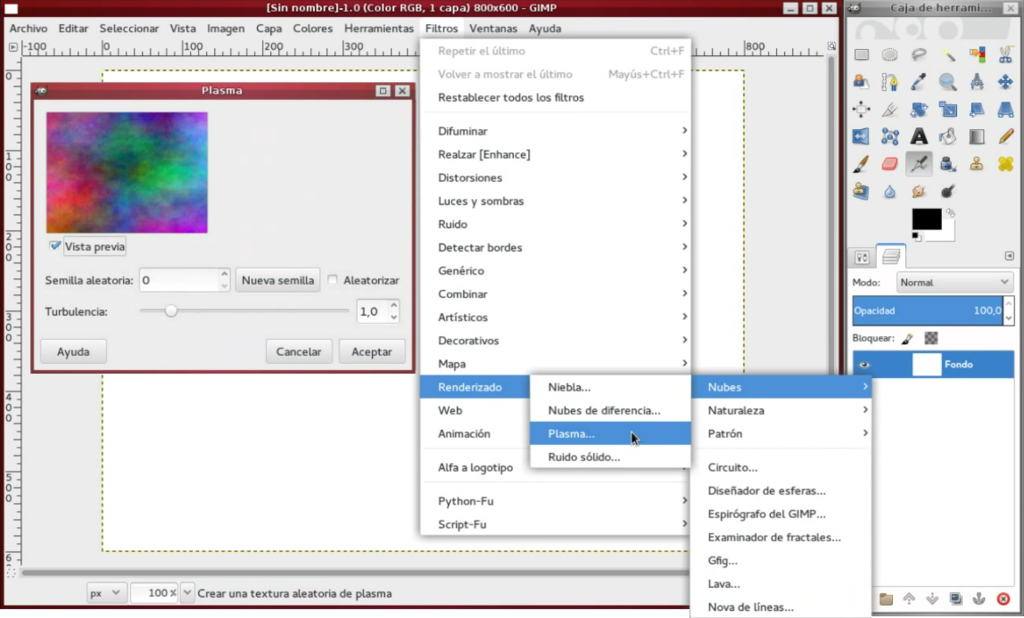Open the Archivo menu
Viewport: 1024px width, 618px height.
pos(28,28)
